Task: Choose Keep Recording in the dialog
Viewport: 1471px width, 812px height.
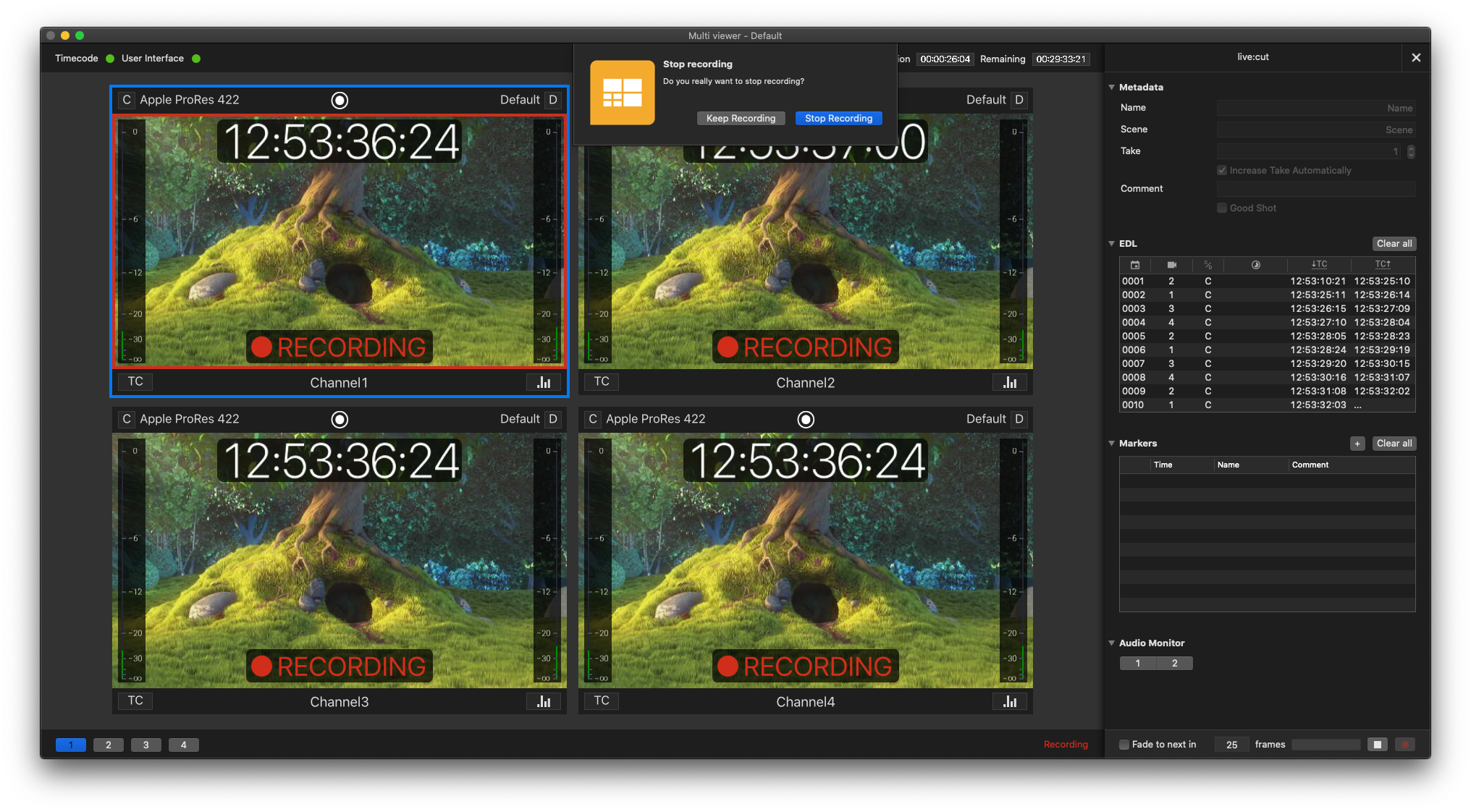Action: (741, 118)
